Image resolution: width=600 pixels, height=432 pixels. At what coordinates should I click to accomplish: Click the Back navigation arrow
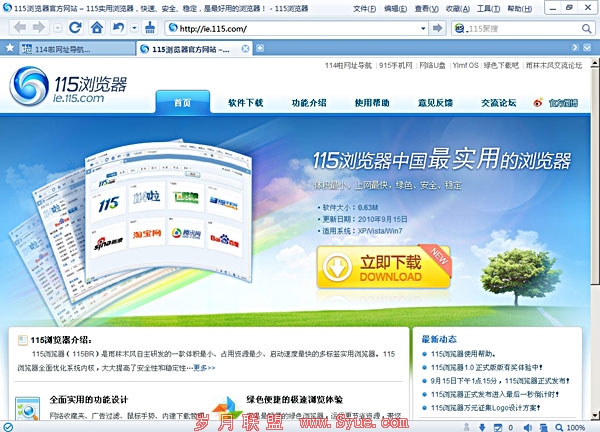pos(19,28)
